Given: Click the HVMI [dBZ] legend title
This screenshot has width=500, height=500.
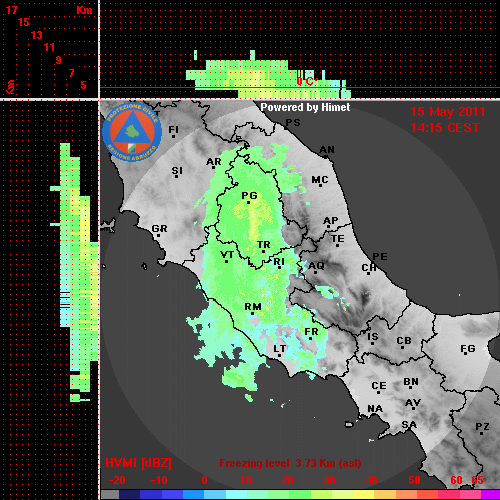Looking at the screenshot, I should [x=138, y=463].
